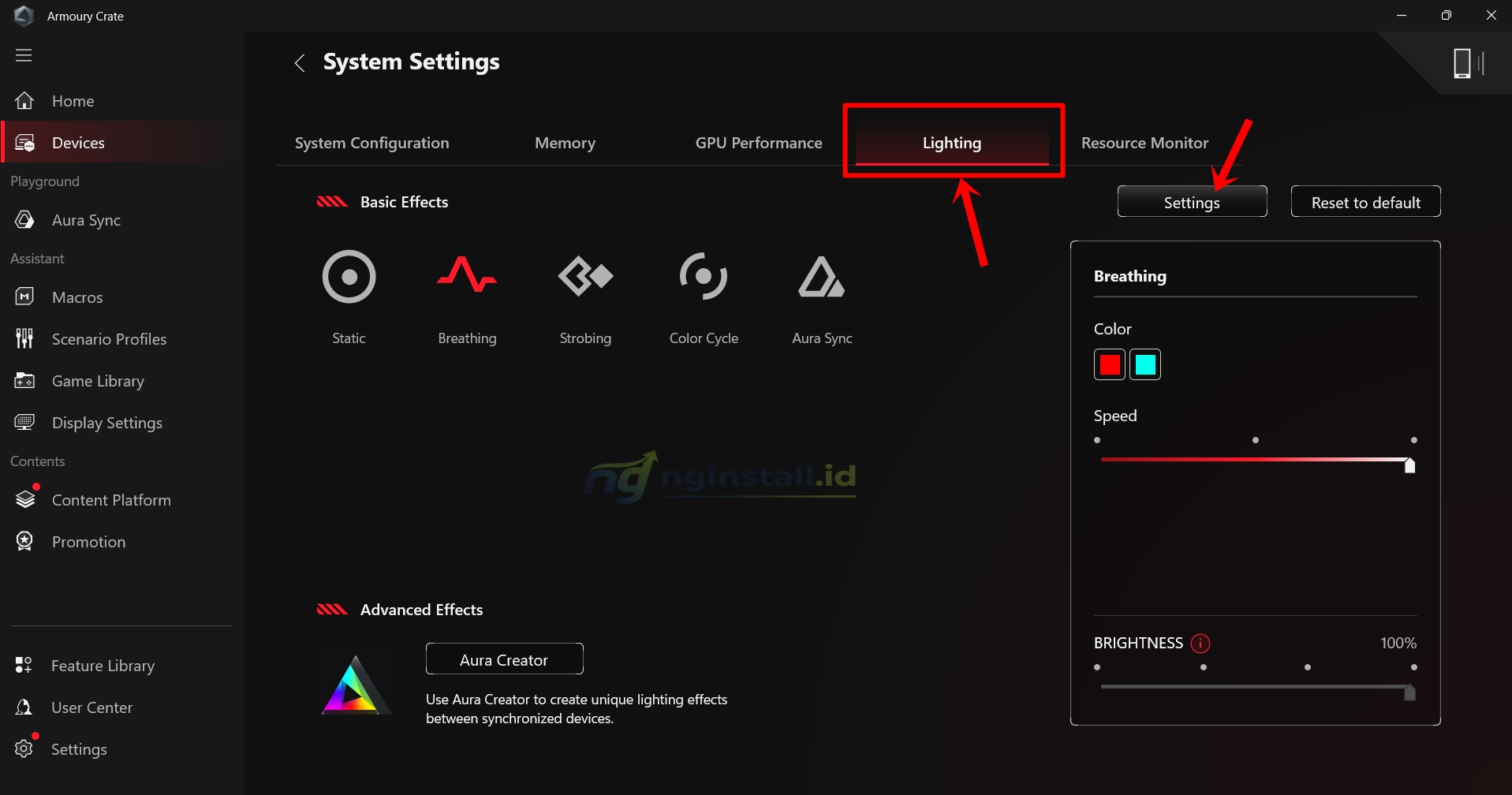Switch to the Memory tab

click(x=565, y=143)
